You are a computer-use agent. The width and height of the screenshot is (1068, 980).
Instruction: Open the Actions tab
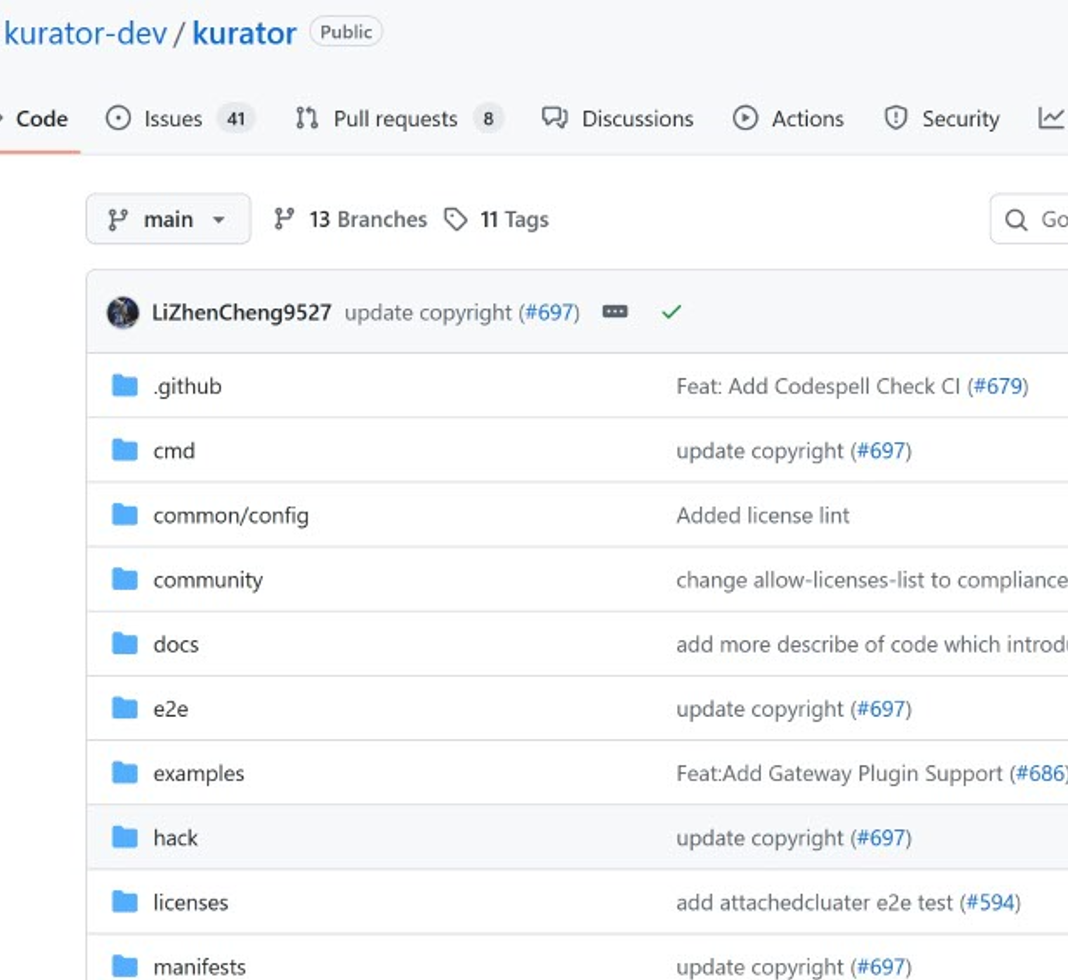point(788,118)
